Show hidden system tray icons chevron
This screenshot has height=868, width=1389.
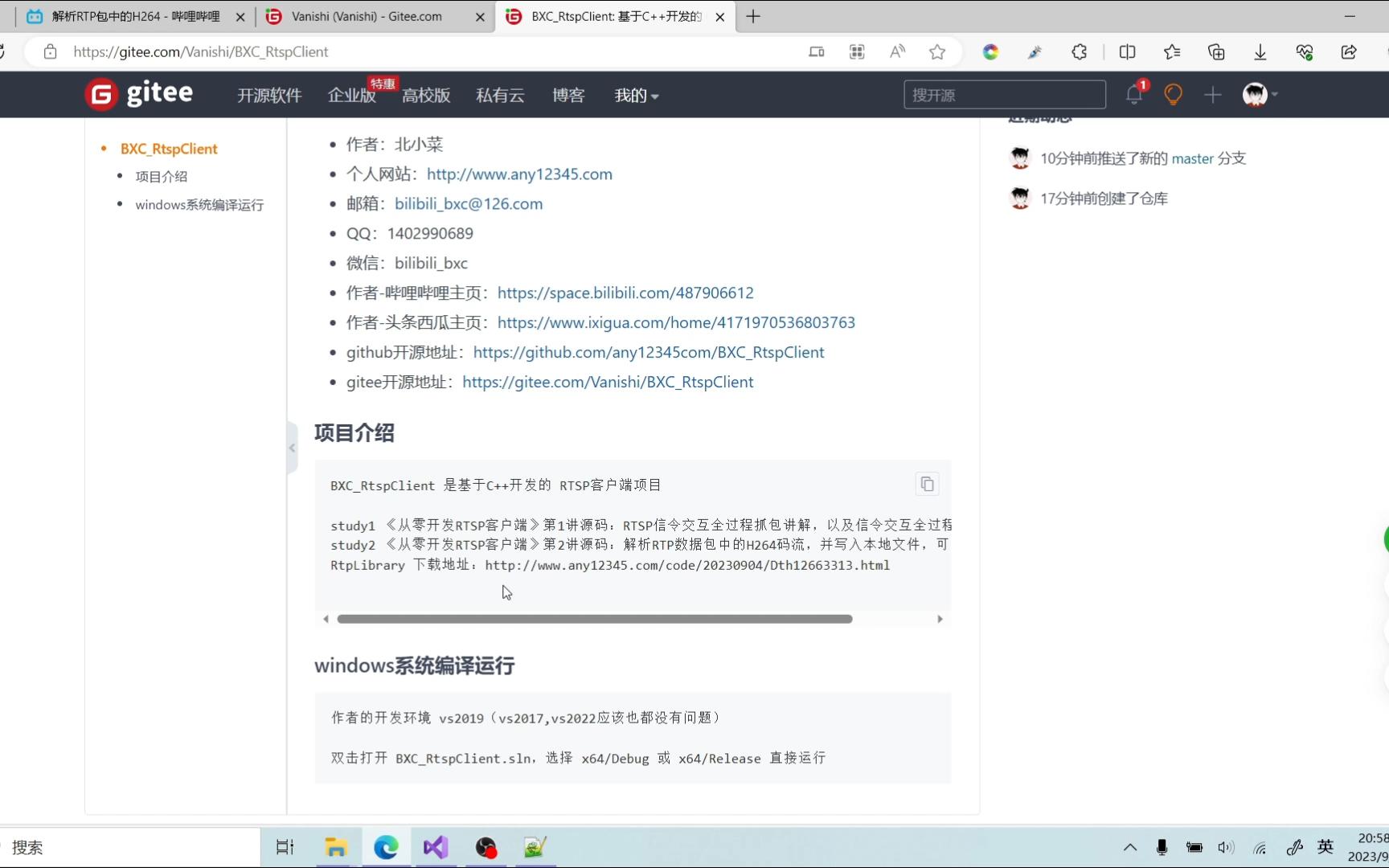[x=1129, y=847]
